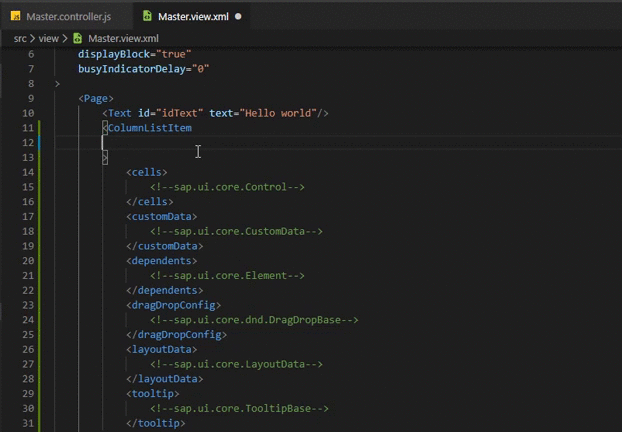Click the JS file icon on Master.controller.js tab

coord(15,16)
